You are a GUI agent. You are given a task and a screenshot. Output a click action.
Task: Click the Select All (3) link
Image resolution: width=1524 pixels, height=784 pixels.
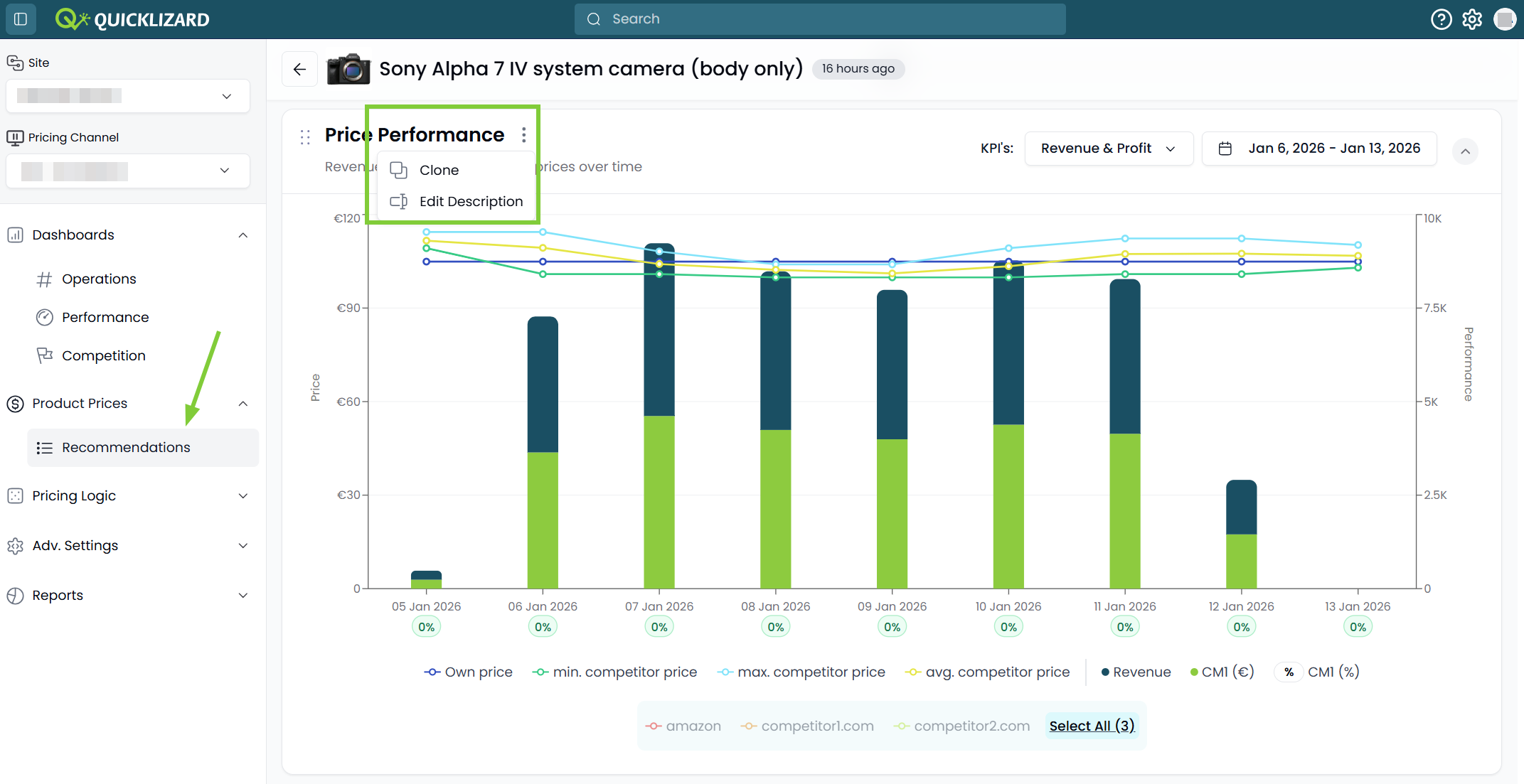(1092, 726)
